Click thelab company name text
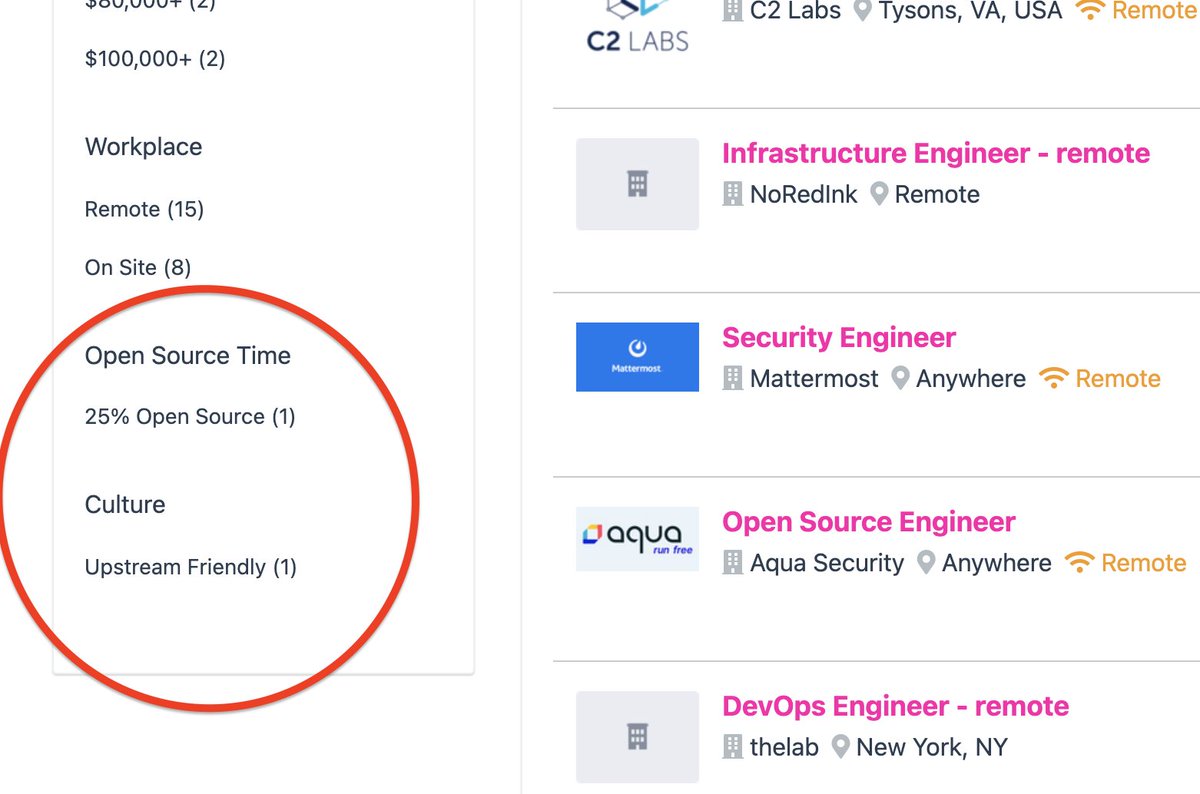Screen dimensions: 1200x794 [785, 747]
